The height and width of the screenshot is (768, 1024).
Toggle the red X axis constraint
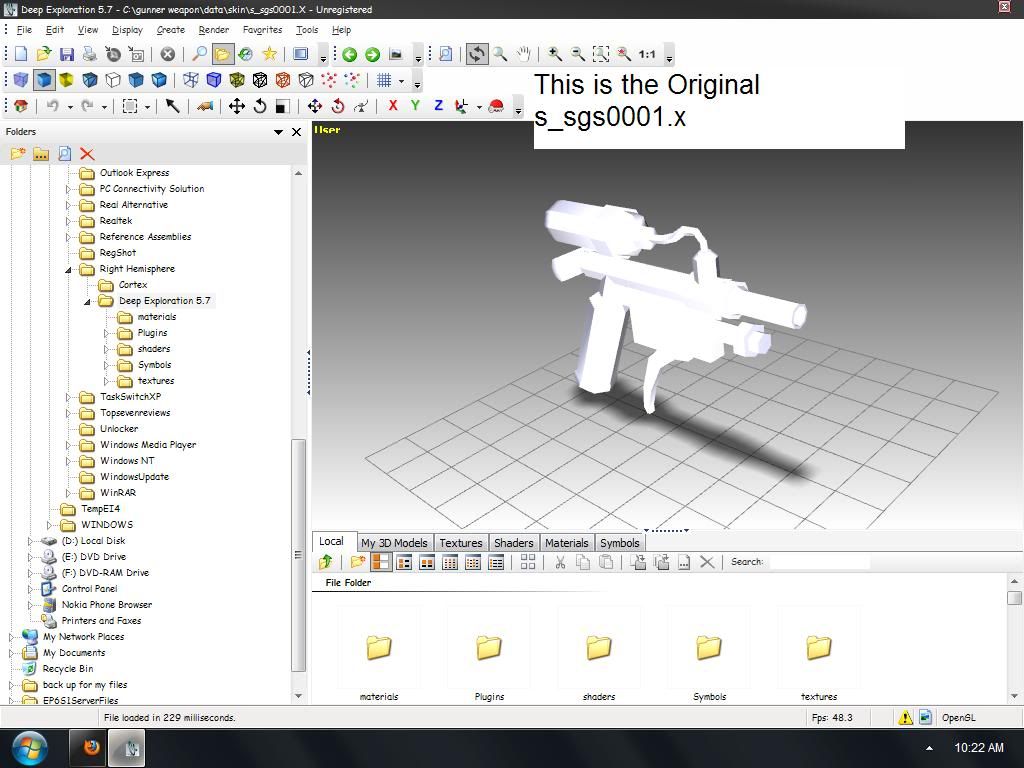[393, 106]
